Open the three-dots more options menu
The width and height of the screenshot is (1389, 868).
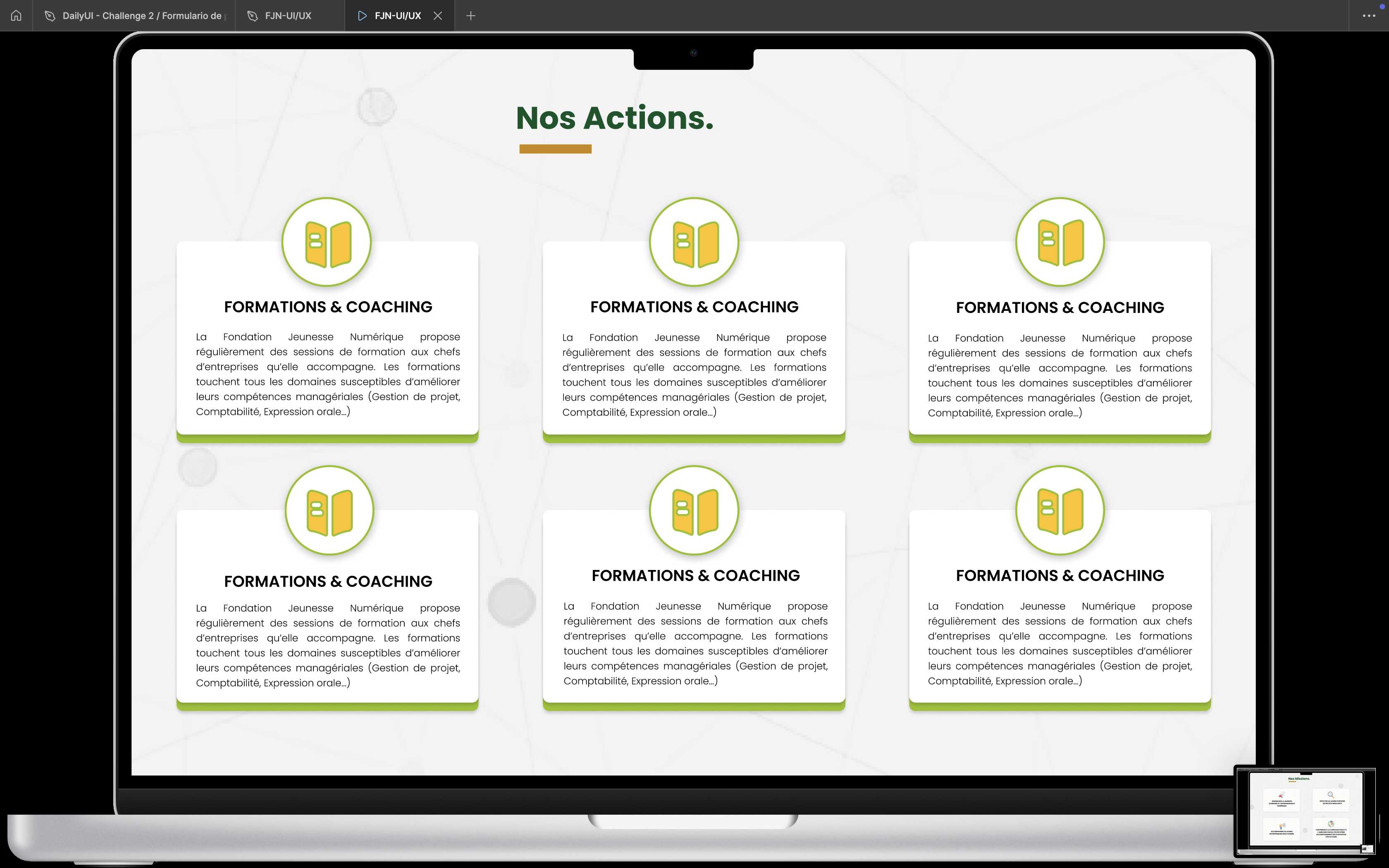(1369, 16)
